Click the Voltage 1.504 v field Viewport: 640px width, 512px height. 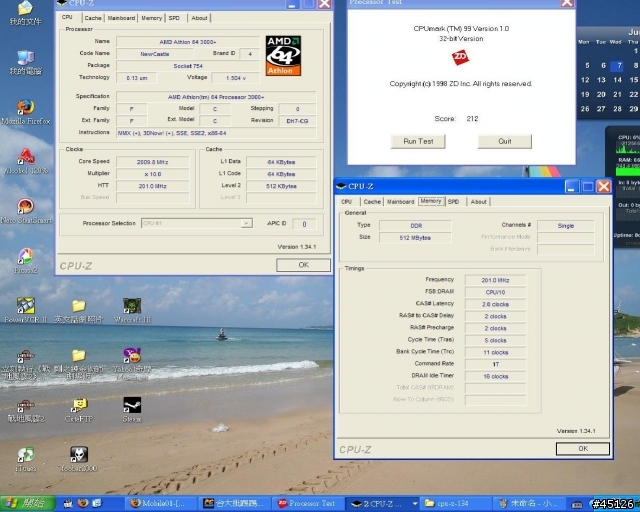236,78
